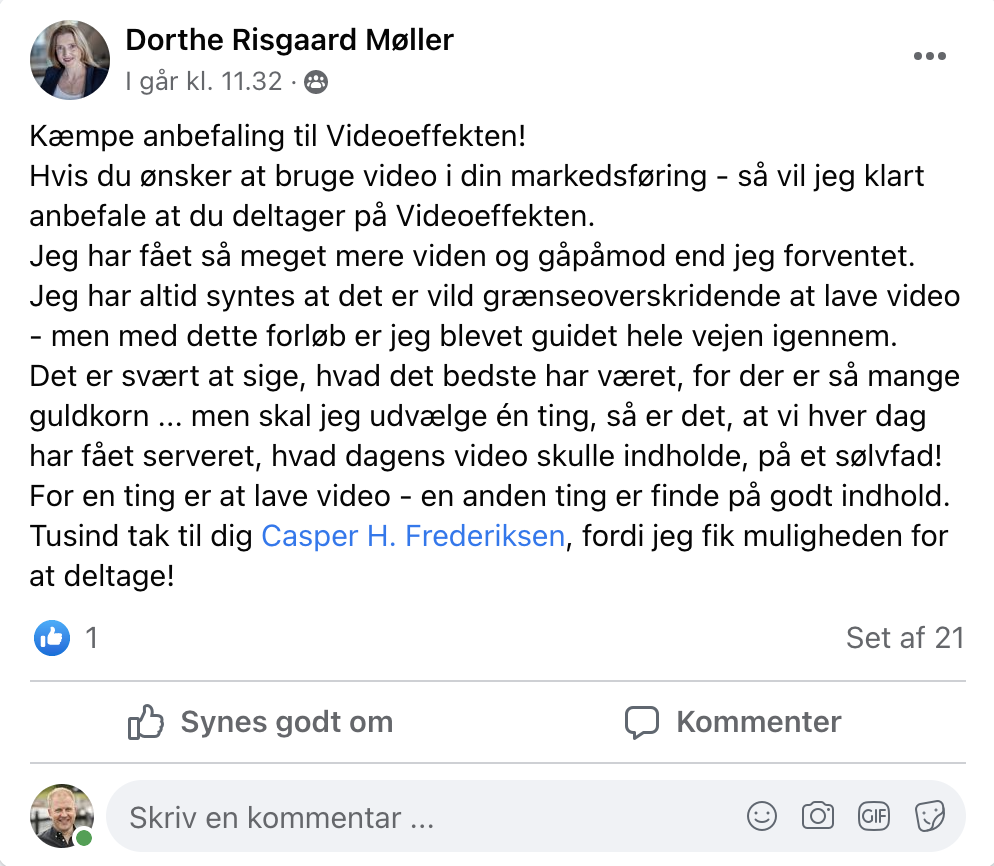The height and width of the screenshot is (866, 994).
Task: Focus the "Skriv en kommentar" input field
Action: (x=400, y=818)
